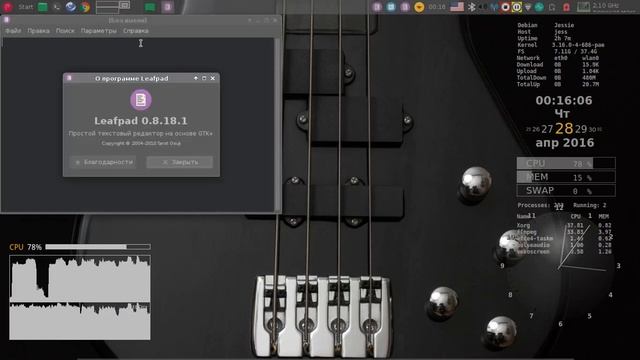Open the Файл menu in Leafpad
The image size is (640, 360).
click(13, 31)
